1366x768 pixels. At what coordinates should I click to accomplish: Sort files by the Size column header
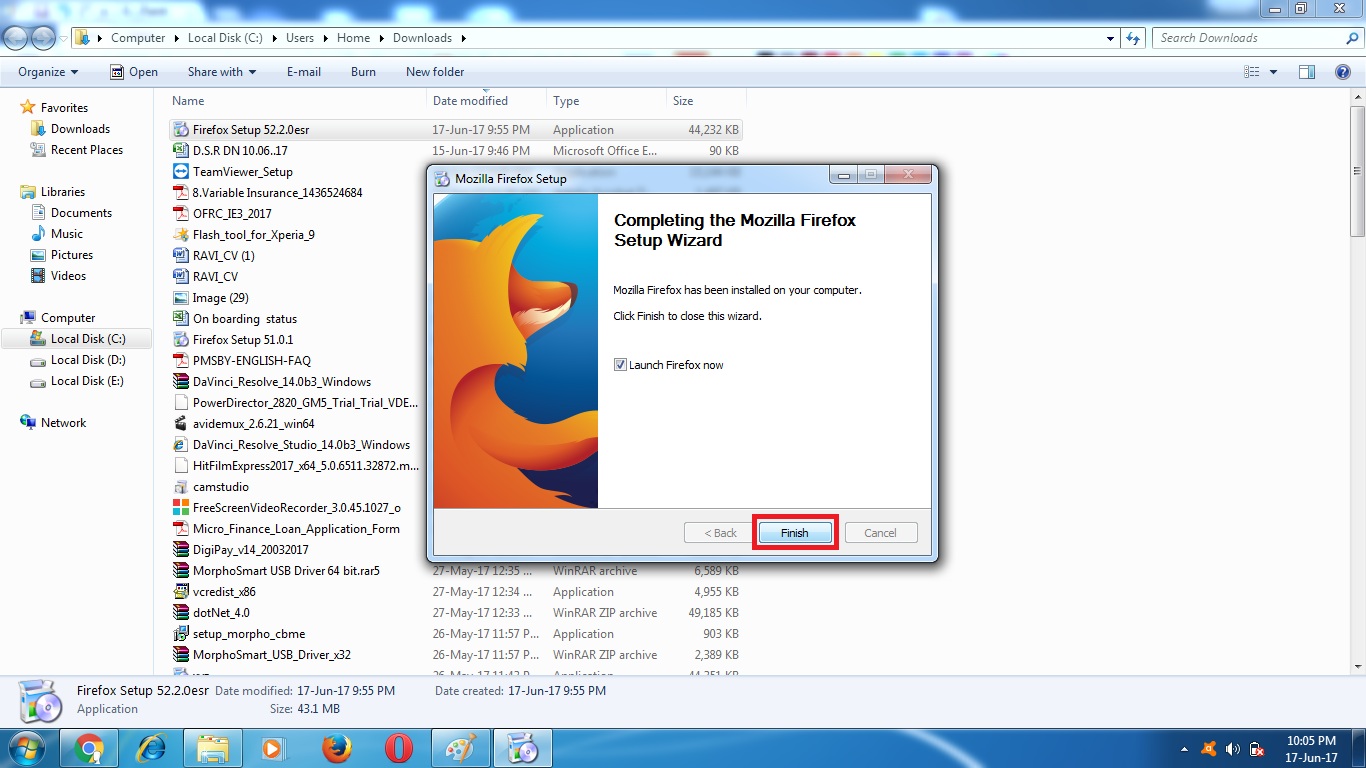706,101
